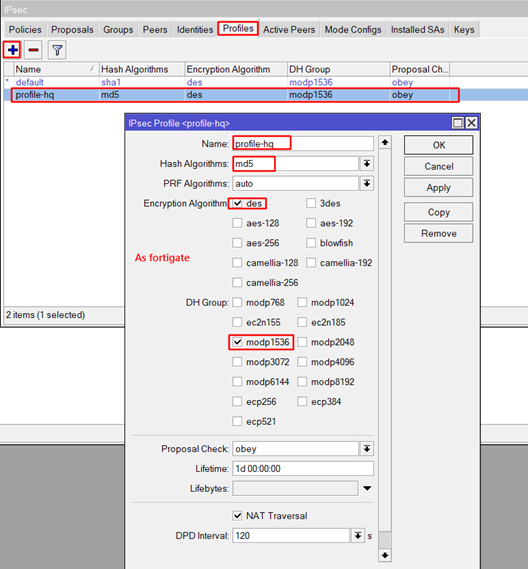Sort by Encryption Algorithm column header

236,69
